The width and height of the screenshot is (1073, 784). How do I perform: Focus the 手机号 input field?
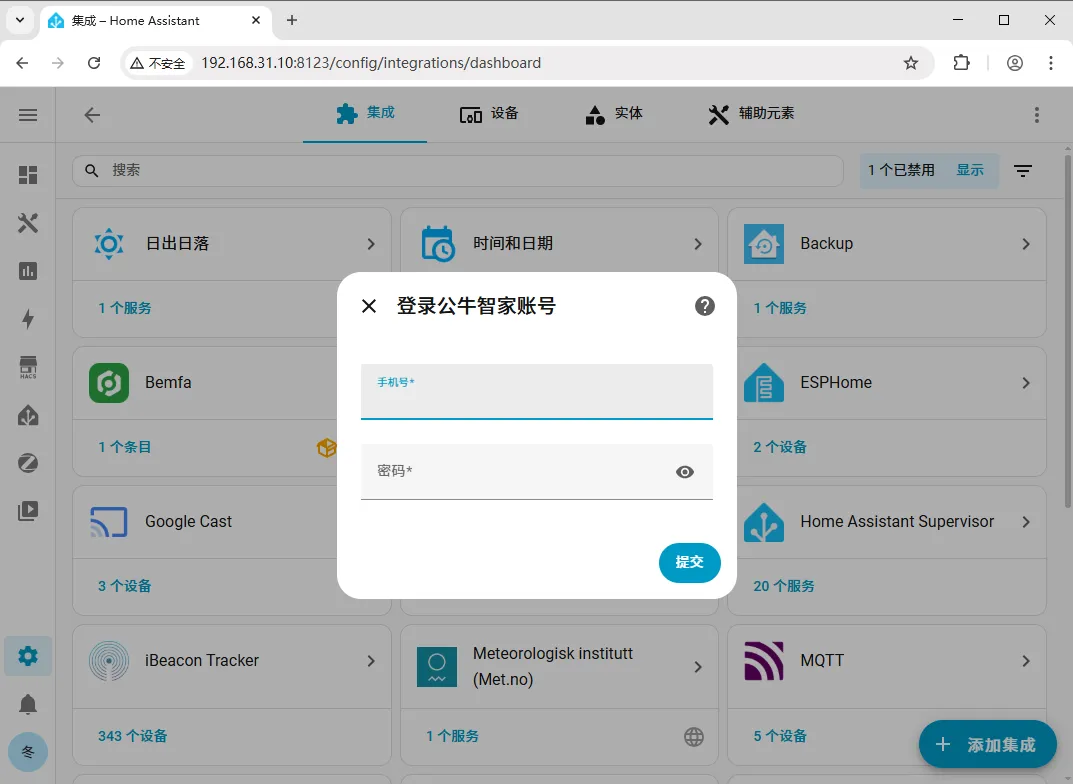pos(536,391)
